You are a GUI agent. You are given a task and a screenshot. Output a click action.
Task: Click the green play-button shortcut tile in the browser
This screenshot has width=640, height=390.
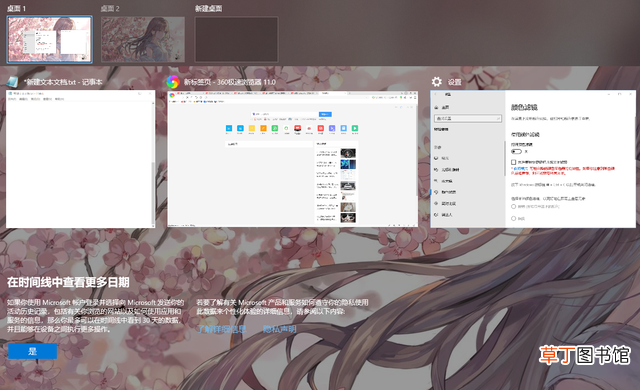(x=355, y=128)
